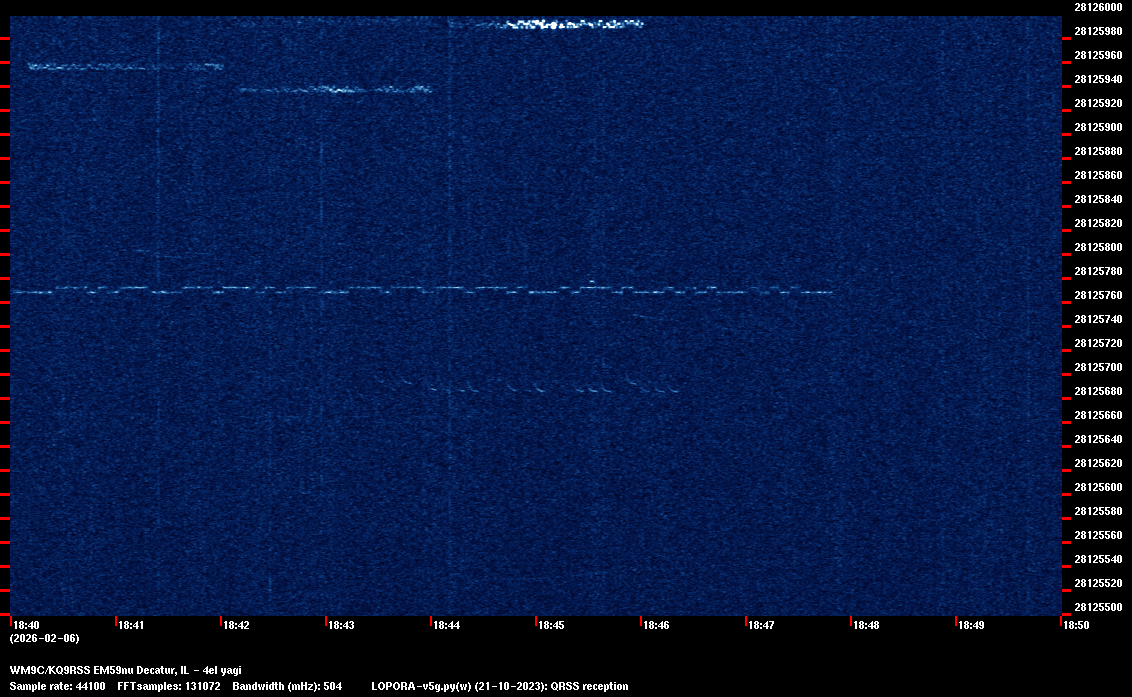Viewport: 1132px width, 697px height.
Task: Click the LOPORA-v5g.py QRSS reception text
Action: (x=499, y=686)
